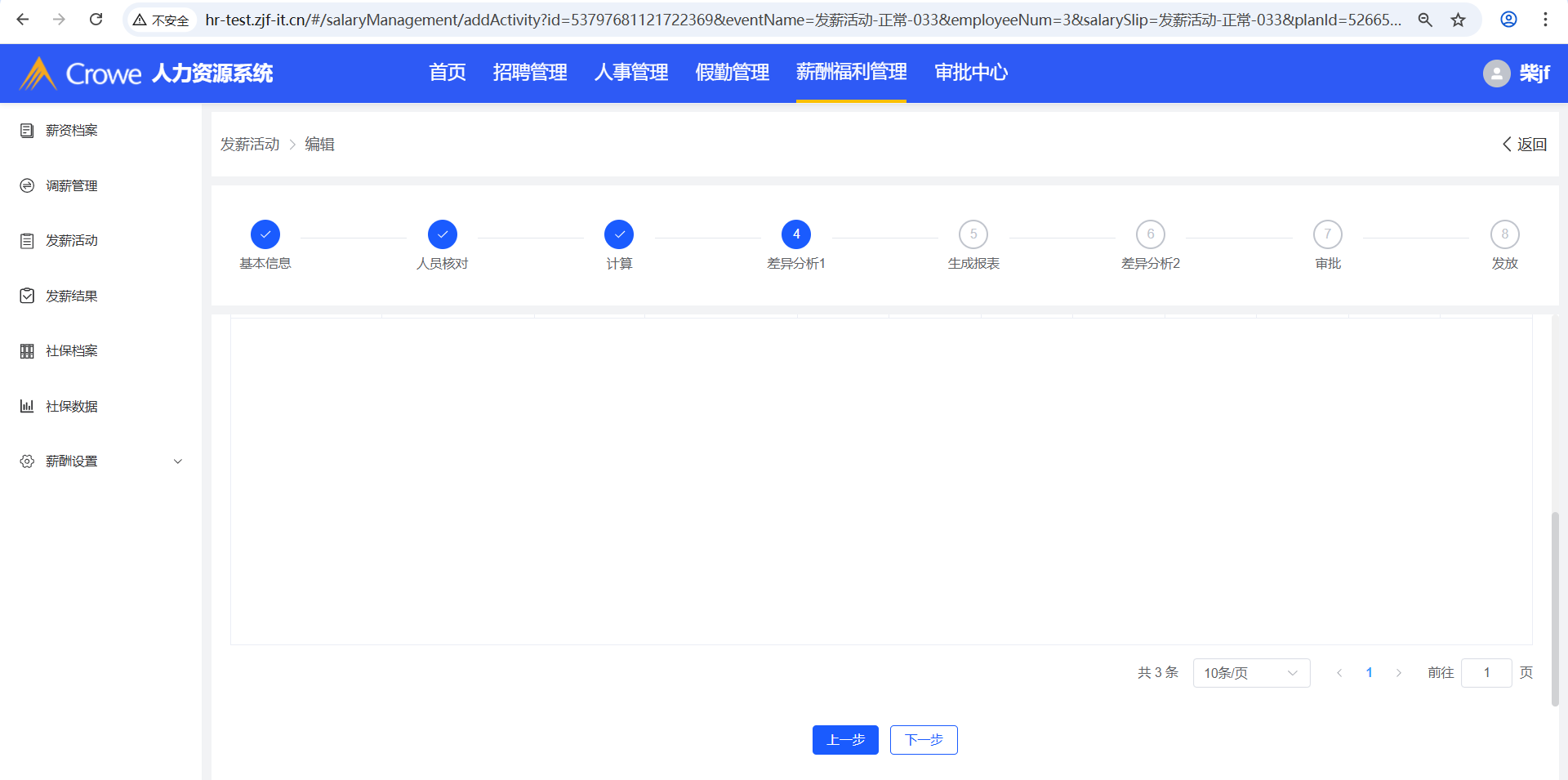Image resolution: width=1568 pixels, height=780 pixels.
Task: Click the page number jump input field
Action: [x=1486, y=673]
